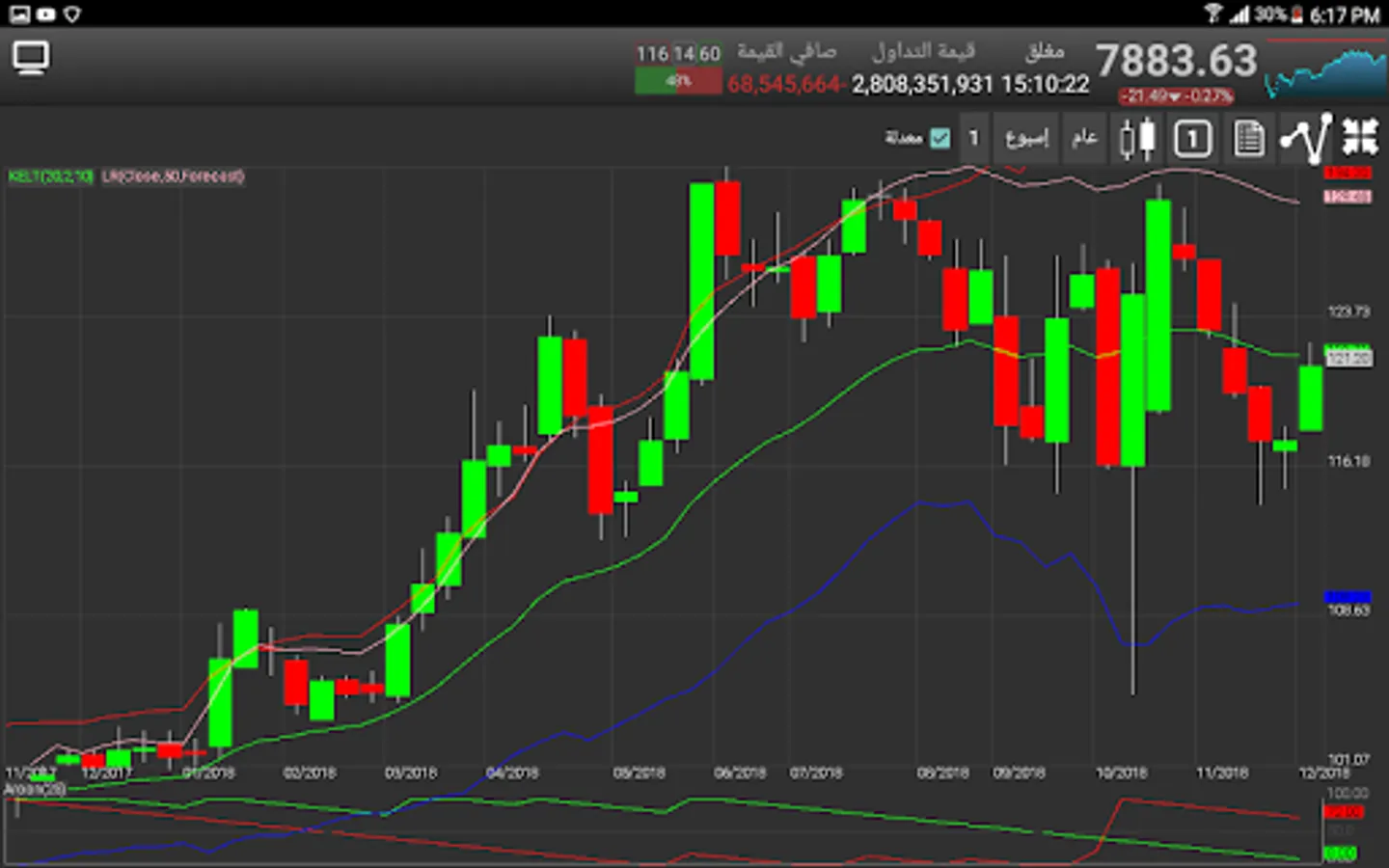Image resolution: width=1389 pixels, height=868 pixels.
Task: Open the mini index chart thumbnail
Action: (x=1324, y=69)
